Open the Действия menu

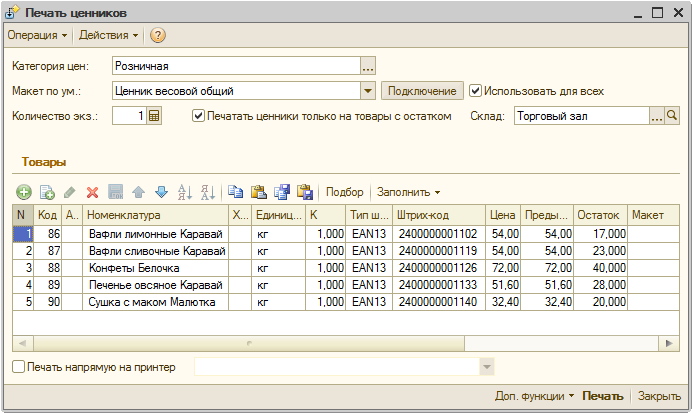pos(109,35)
